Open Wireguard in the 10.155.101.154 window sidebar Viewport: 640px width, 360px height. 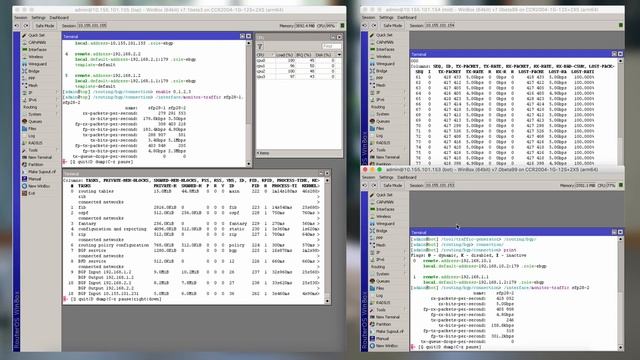(x=385, y=64)
